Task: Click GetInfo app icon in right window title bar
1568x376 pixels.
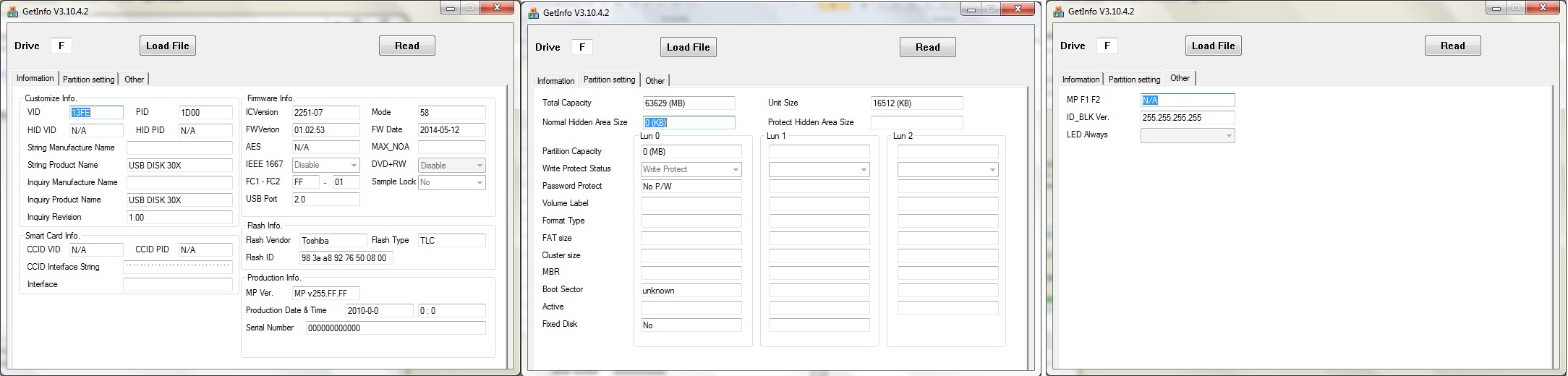Action: tap(1058, 12)
